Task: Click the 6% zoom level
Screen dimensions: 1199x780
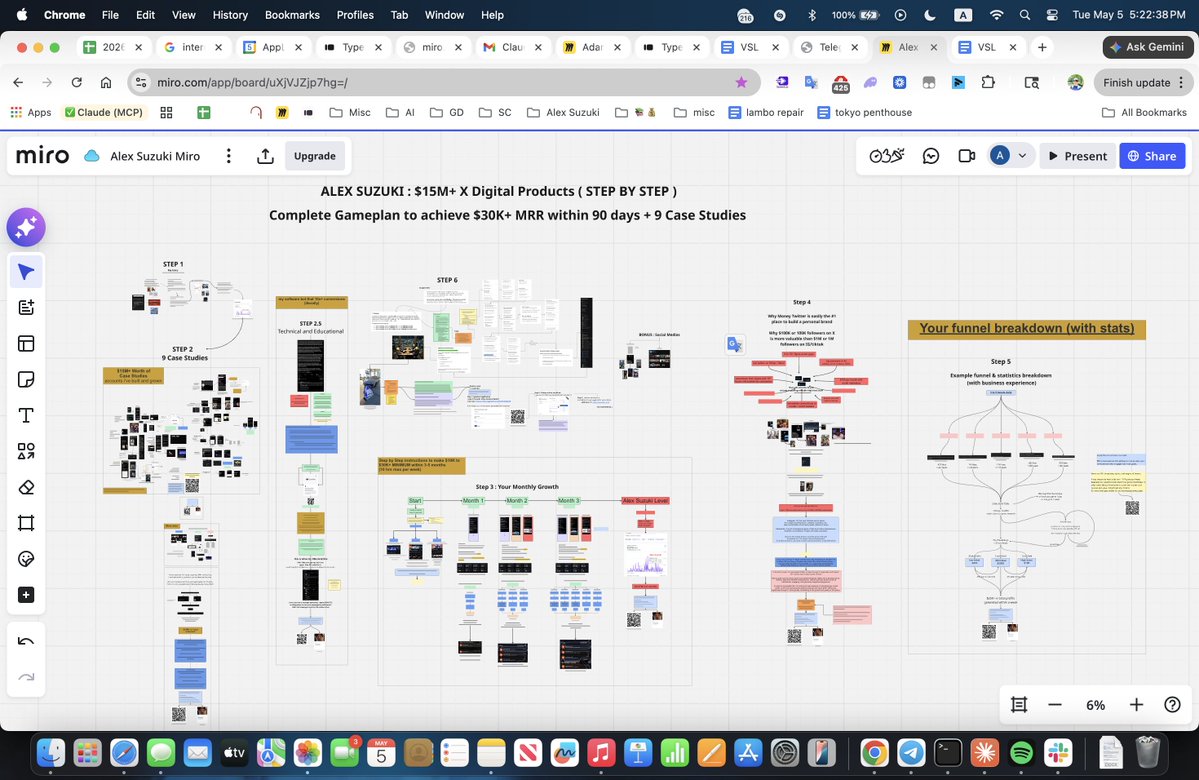Action: click(x=1095, y=705)
